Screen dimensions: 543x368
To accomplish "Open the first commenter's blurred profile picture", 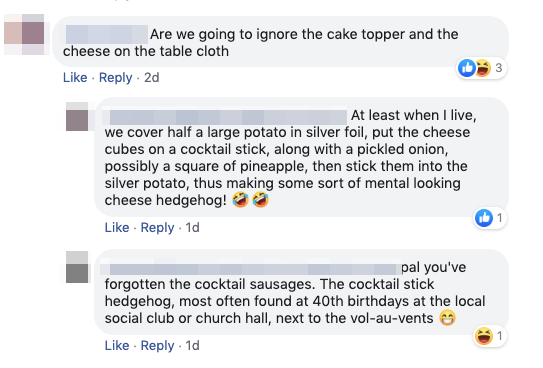I will 24,34.
